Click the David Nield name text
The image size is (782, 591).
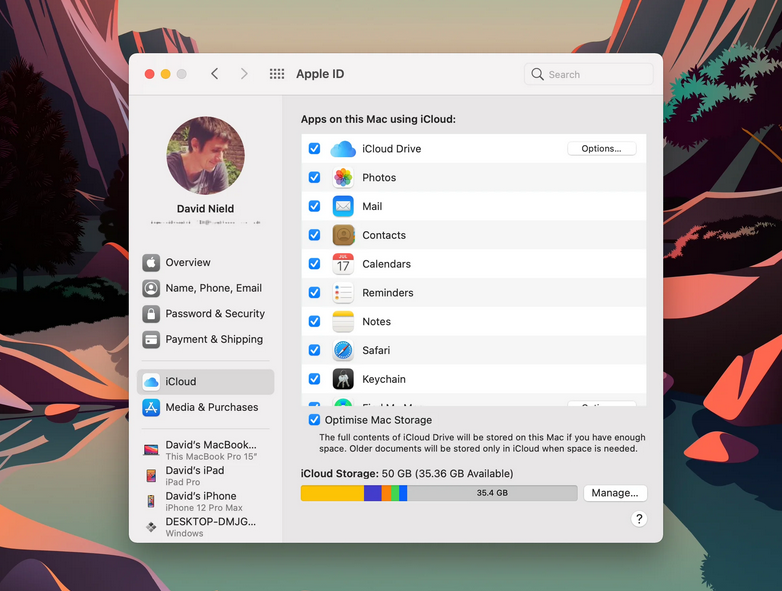coord(205,209)
